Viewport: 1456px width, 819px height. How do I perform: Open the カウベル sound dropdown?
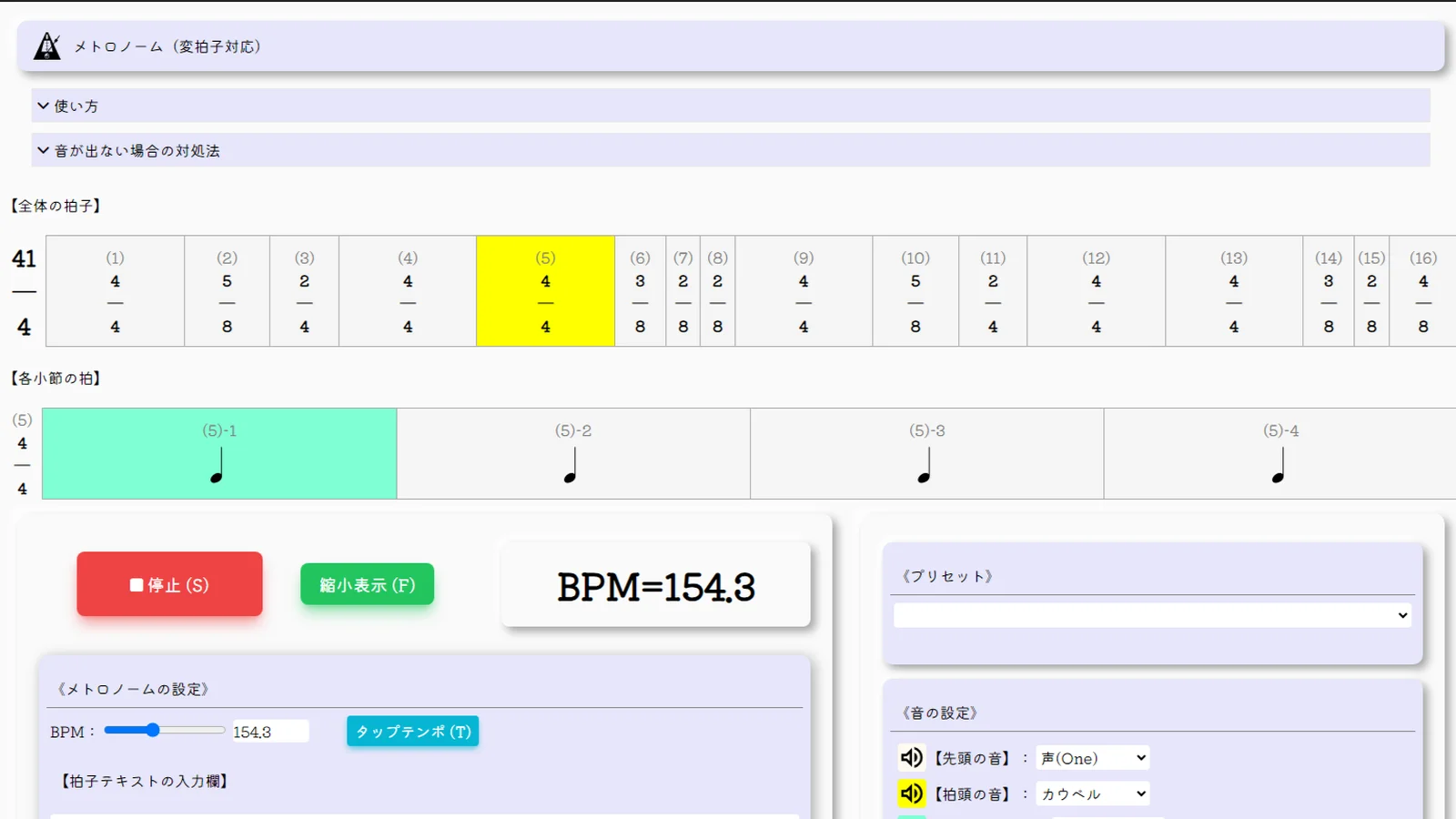(x=1093, y=794)
